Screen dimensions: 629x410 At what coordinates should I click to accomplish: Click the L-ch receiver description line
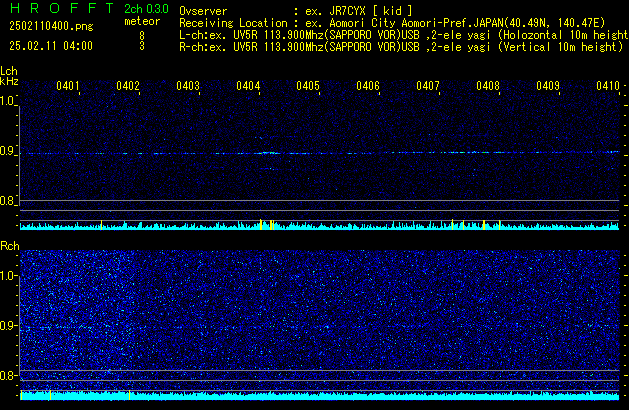pos(404,35)
